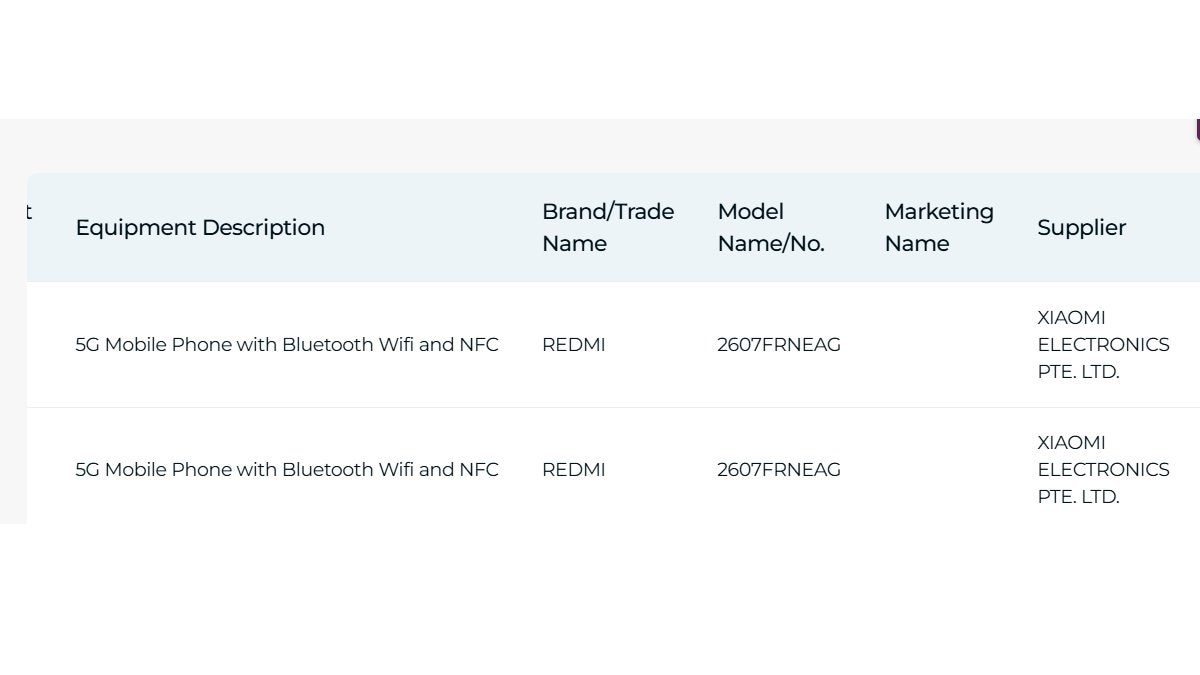Select REDMI brand in the second row
This screenshot has height=675, width=1200.
point(574,469)
